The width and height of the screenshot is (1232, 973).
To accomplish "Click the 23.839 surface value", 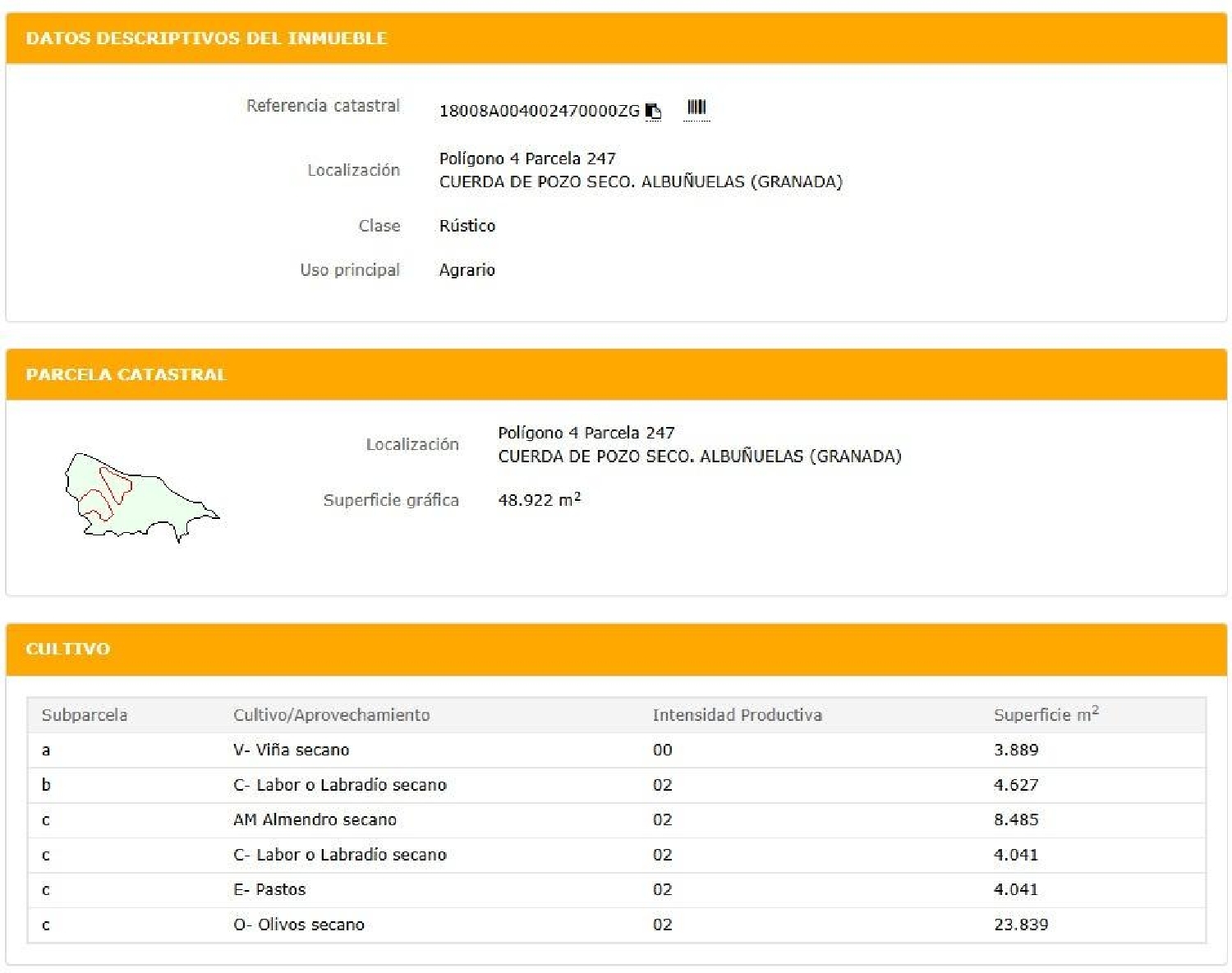I will 1021,925.
